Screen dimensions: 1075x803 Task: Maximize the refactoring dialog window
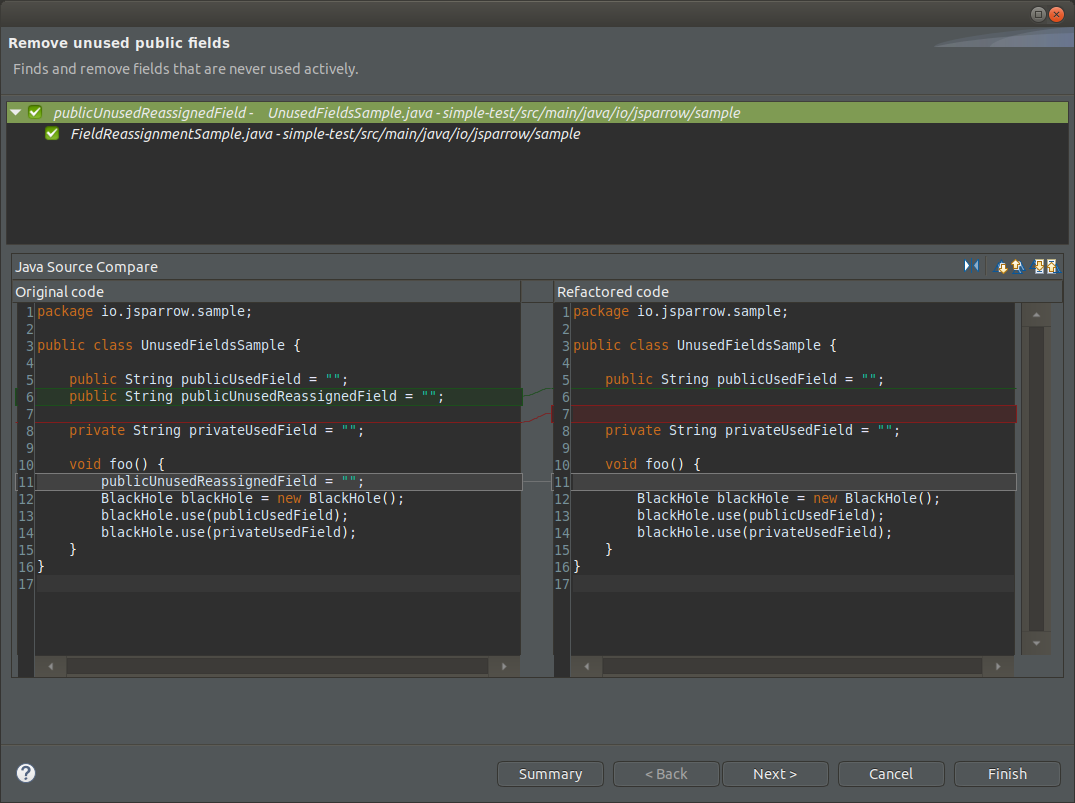pos(1038,14)
